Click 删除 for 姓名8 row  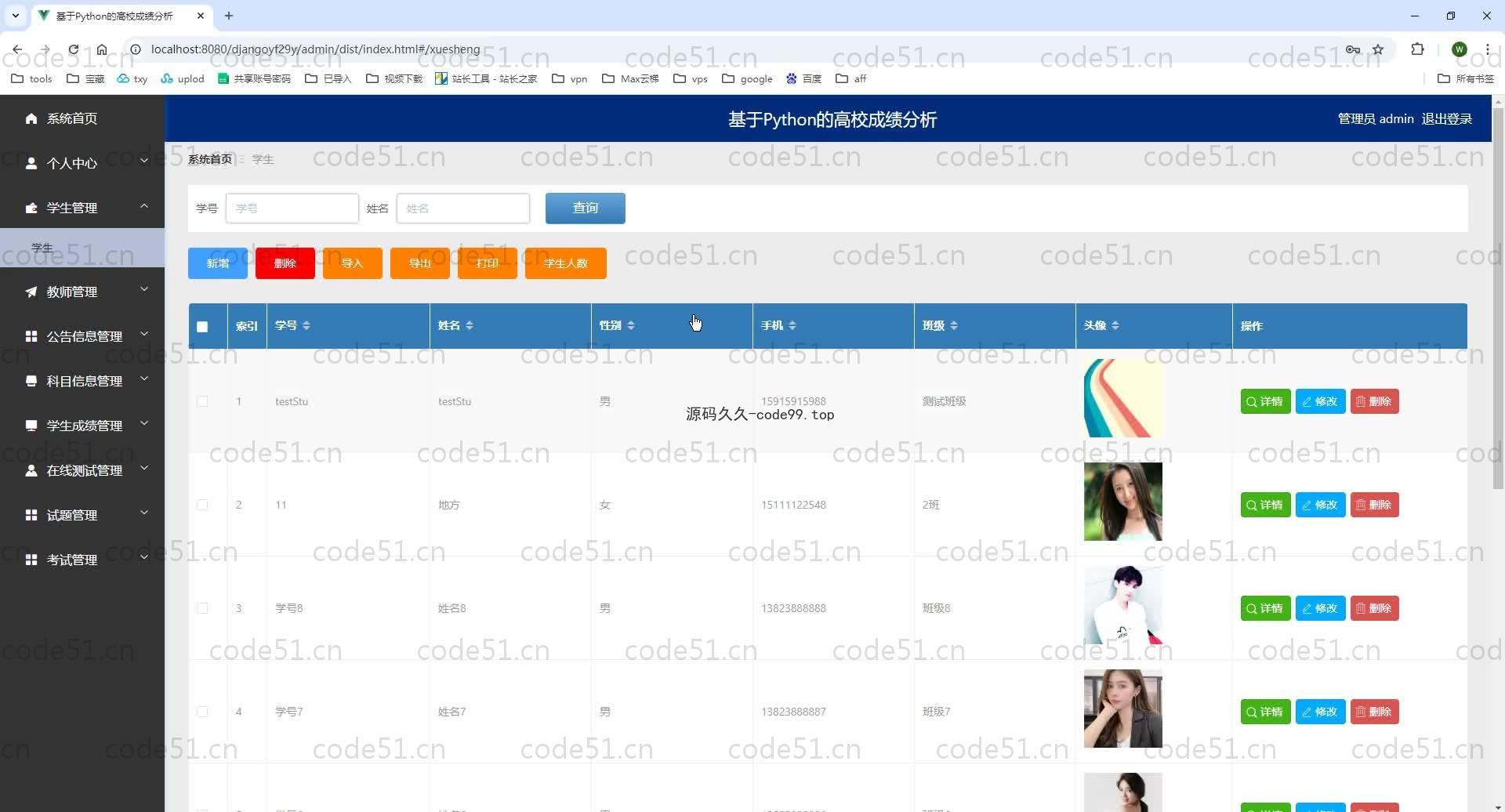pyautogui.click(x=1375, y=608)
